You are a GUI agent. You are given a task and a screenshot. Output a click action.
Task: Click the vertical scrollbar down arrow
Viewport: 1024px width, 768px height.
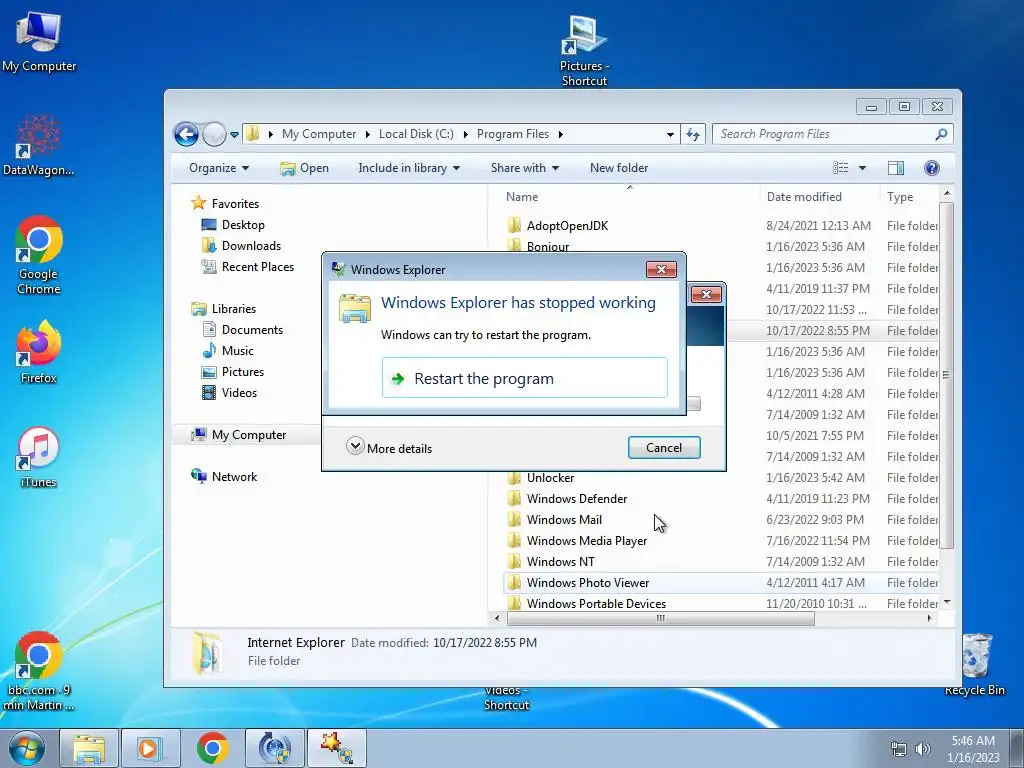point(947,603)
